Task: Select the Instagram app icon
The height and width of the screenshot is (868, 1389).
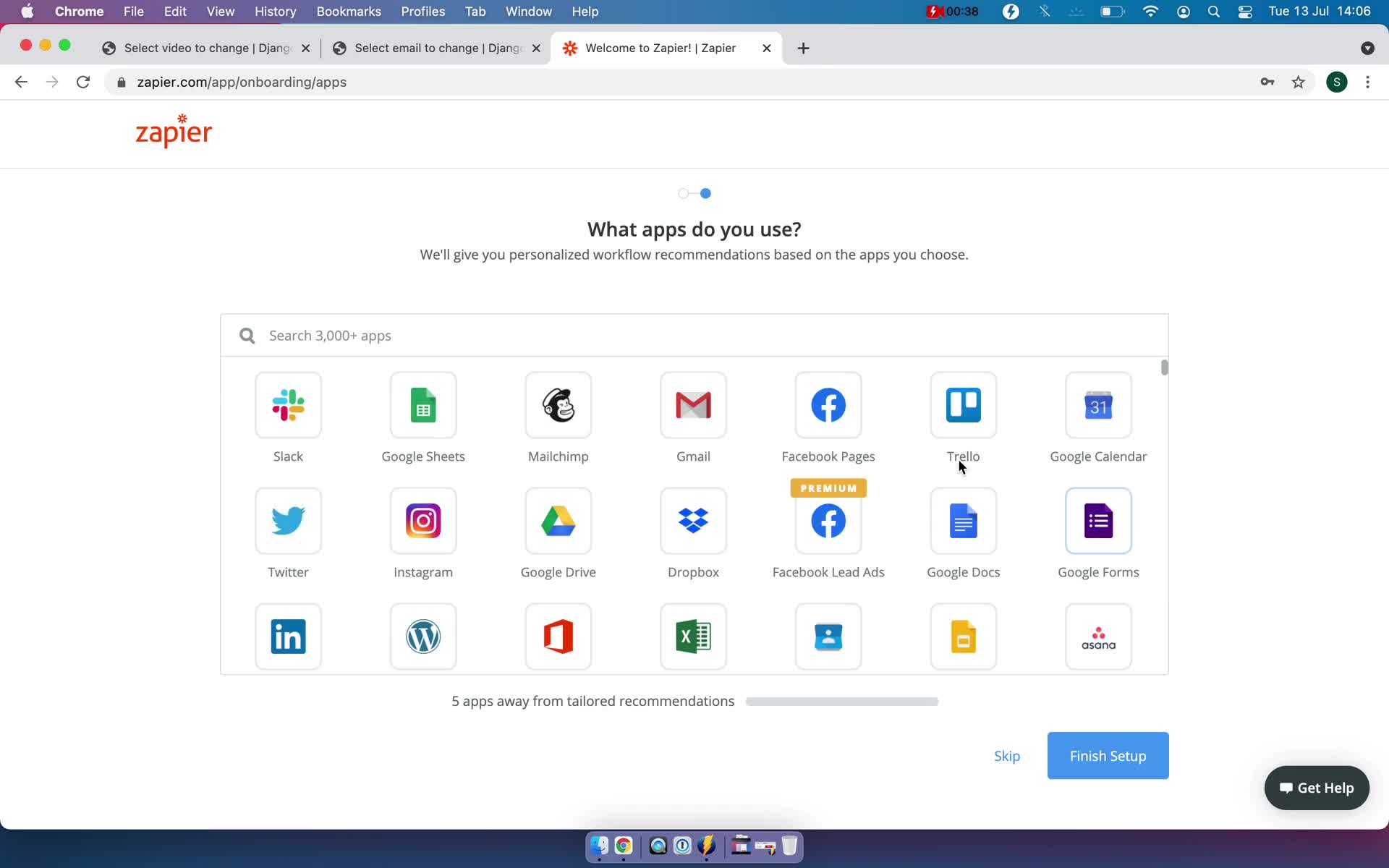Action: 423,520
